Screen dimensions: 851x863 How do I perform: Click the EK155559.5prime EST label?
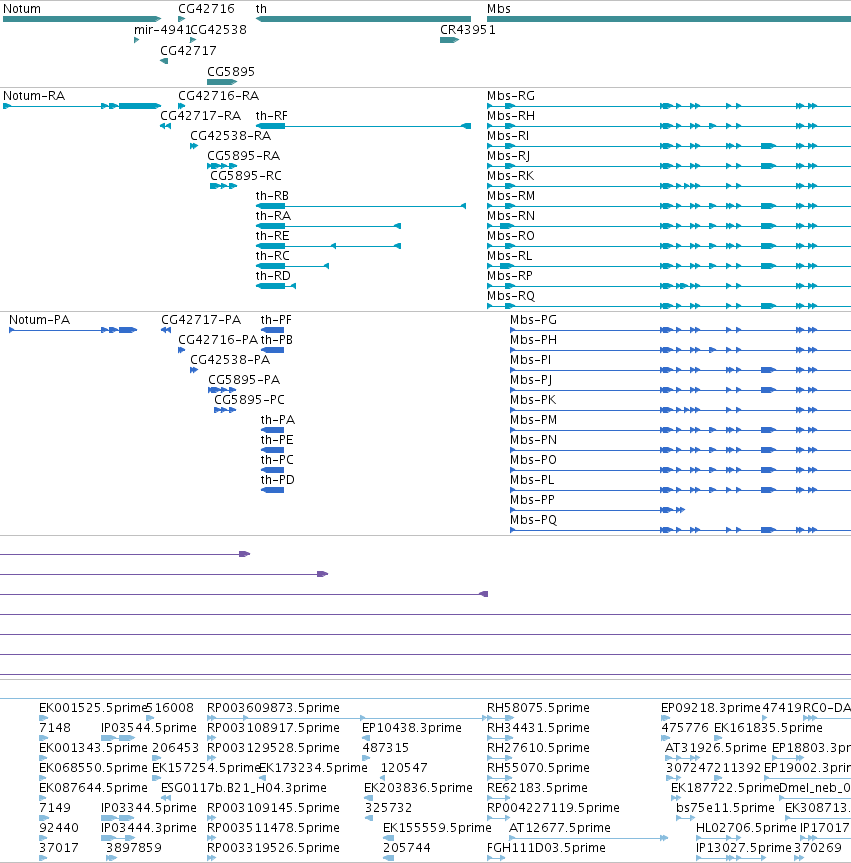437,828
